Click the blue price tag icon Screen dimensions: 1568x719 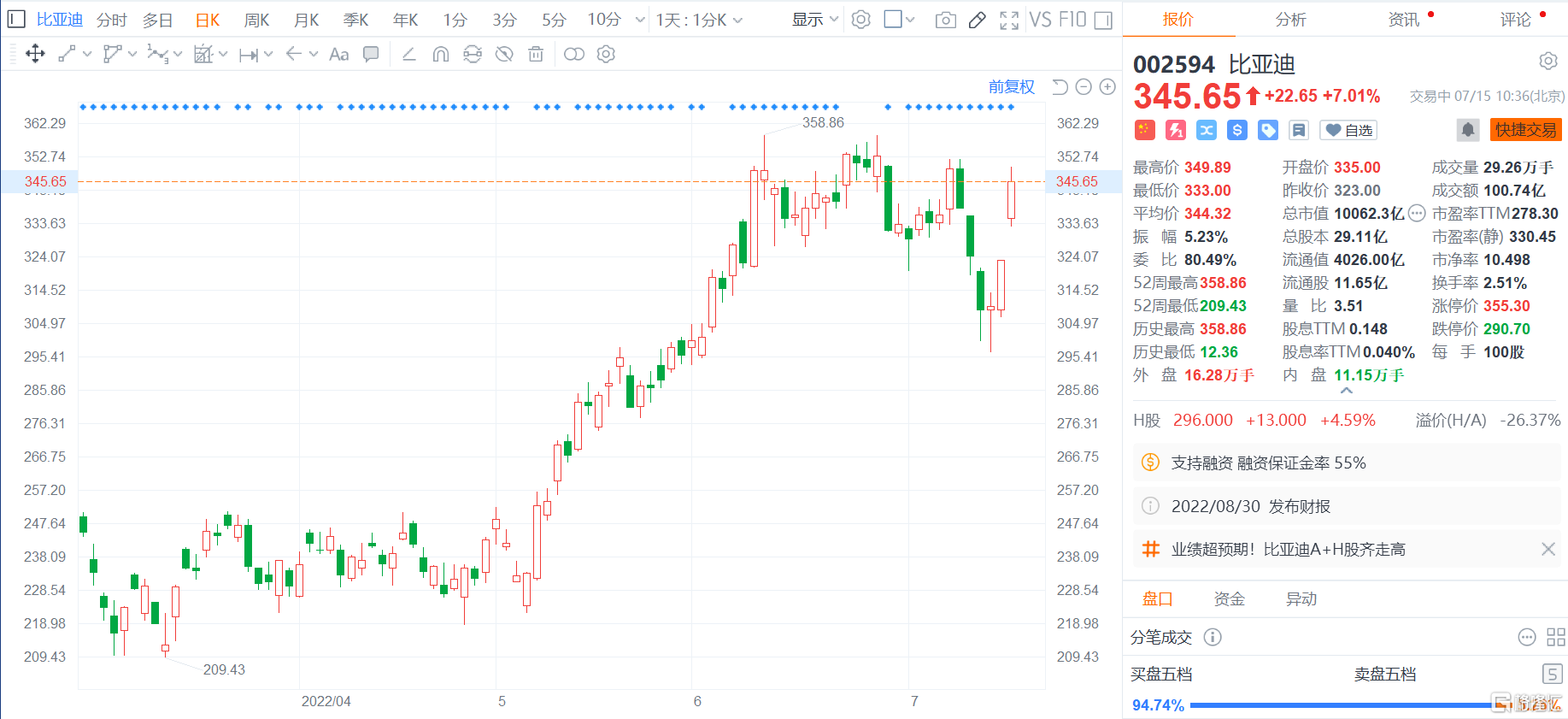pyautogui.click(x=1268, y=130)
